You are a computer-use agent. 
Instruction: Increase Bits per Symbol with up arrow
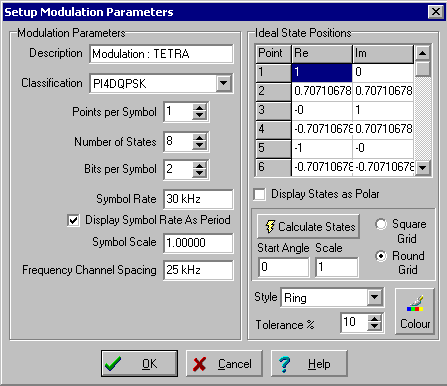[x=199, y=166]
